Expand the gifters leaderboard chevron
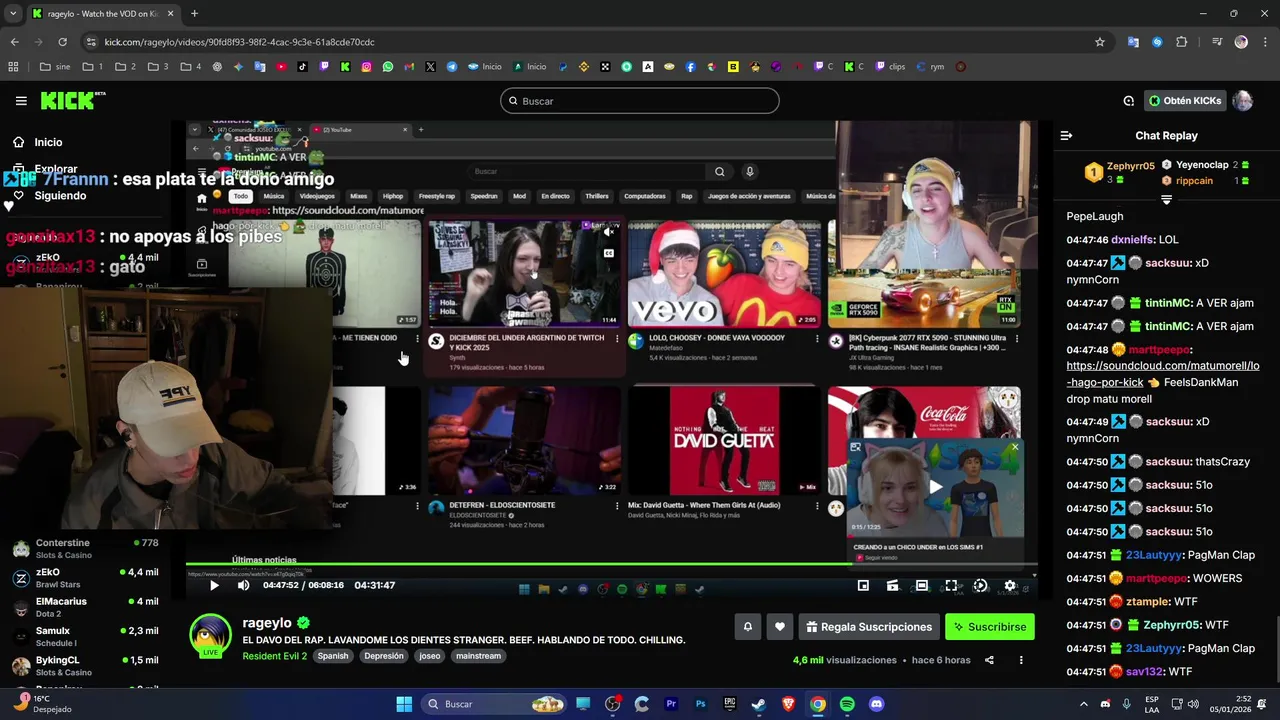Screen dimensions: 1280x720 click(1166, 200)
